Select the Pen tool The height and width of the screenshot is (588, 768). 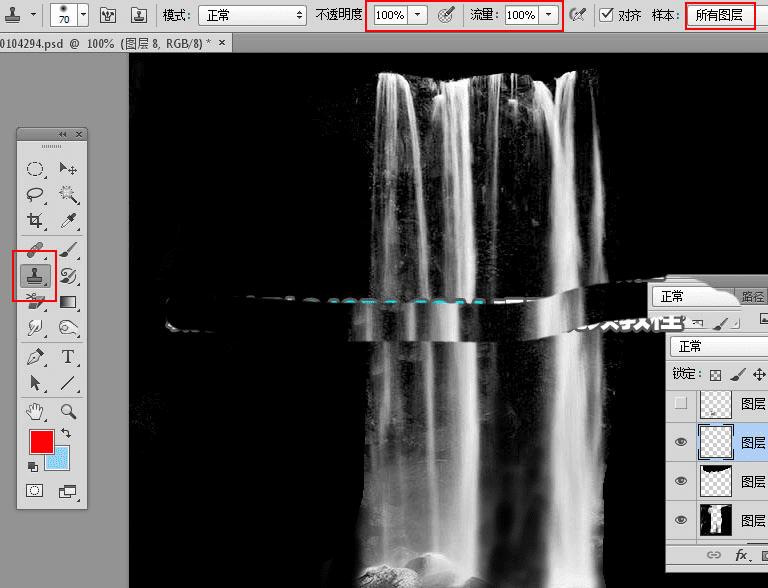click(35, 357)
